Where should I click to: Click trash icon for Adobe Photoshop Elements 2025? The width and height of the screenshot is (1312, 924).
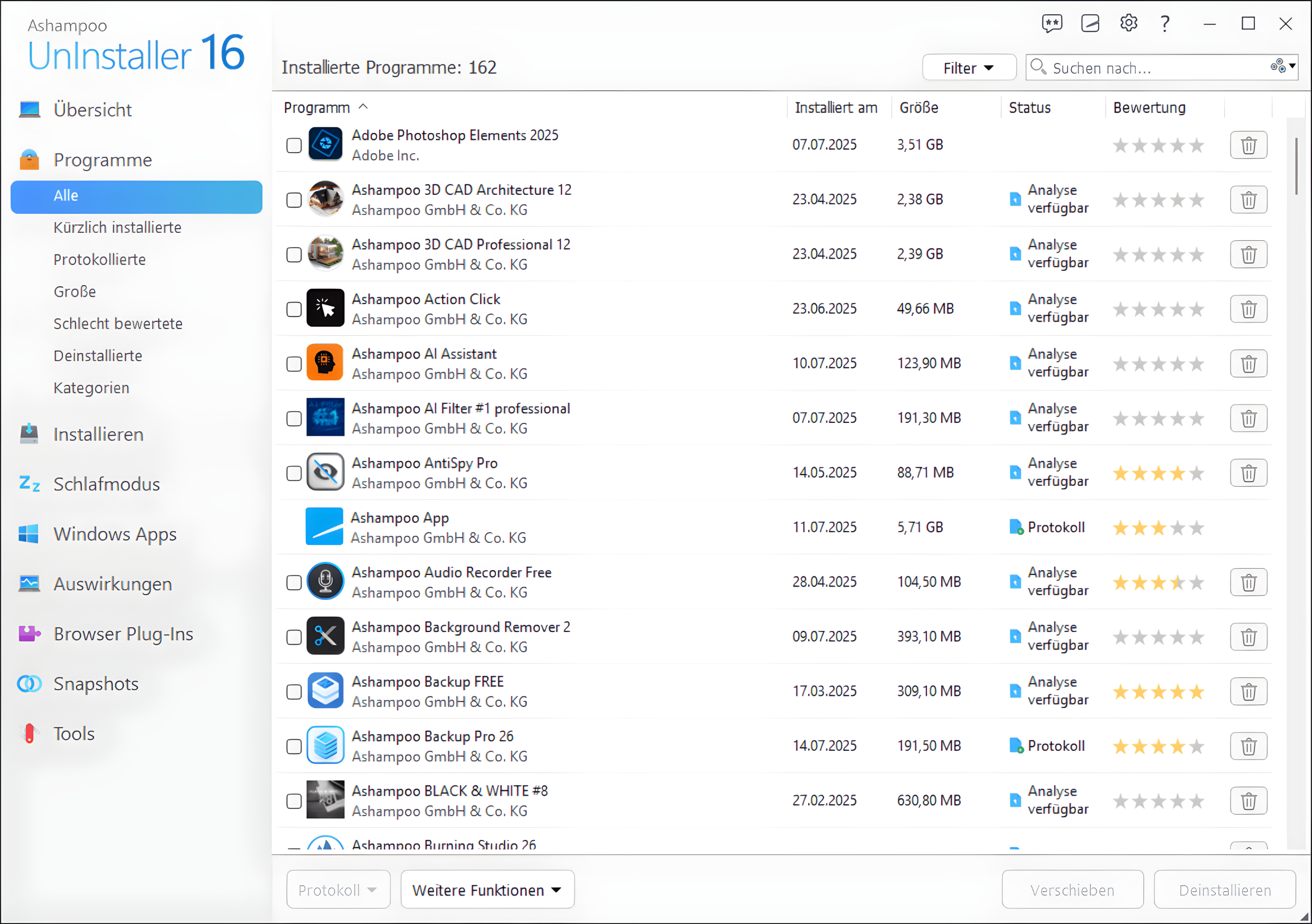[1248, 145]
